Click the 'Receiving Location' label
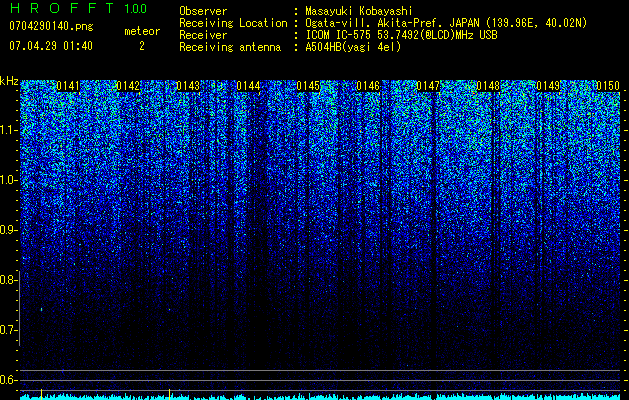The image size is (629, 400). tap(233, 23)
